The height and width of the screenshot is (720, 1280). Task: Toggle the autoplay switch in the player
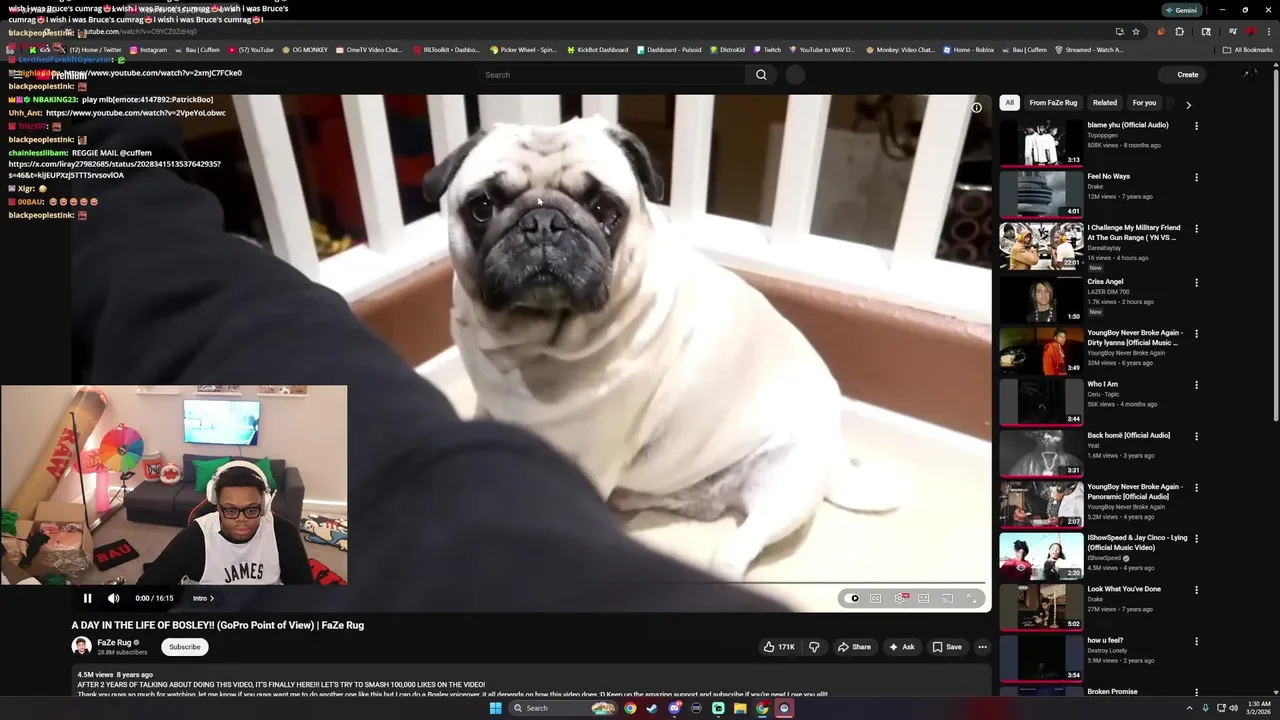coord(852,598)
